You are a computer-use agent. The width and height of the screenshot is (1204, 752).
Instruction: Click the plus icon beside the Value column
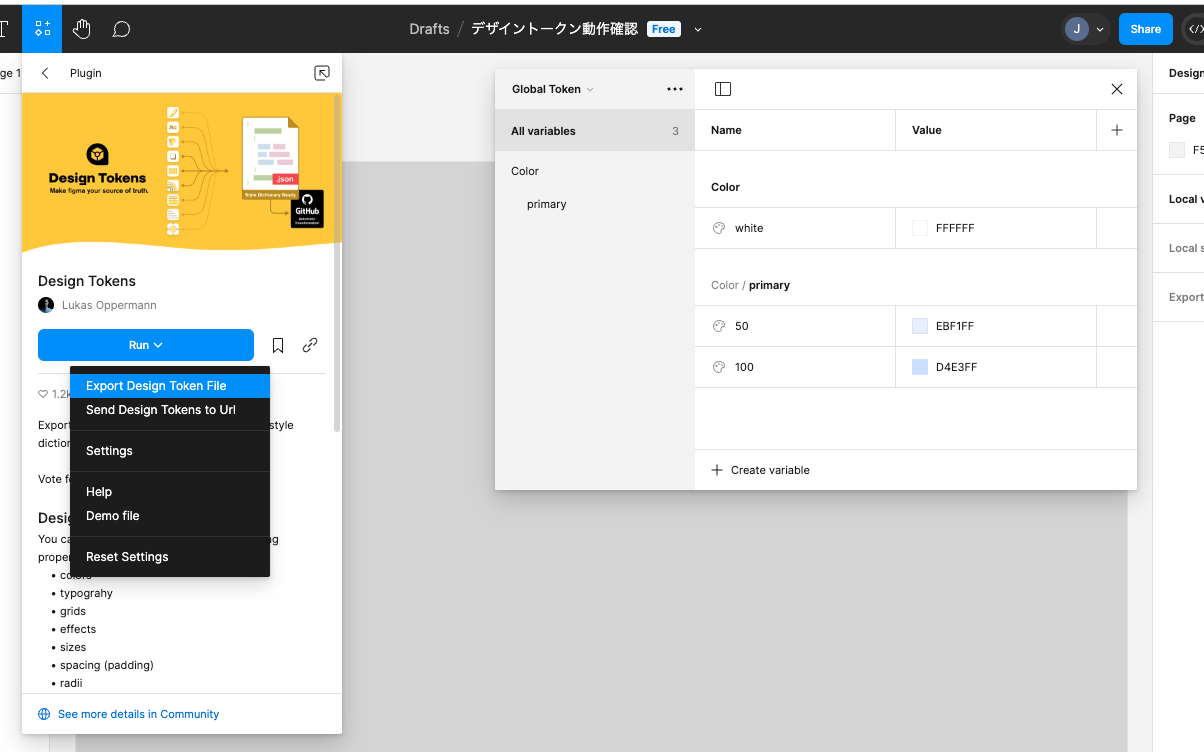pyautogui.click(x=1117, y=130)
